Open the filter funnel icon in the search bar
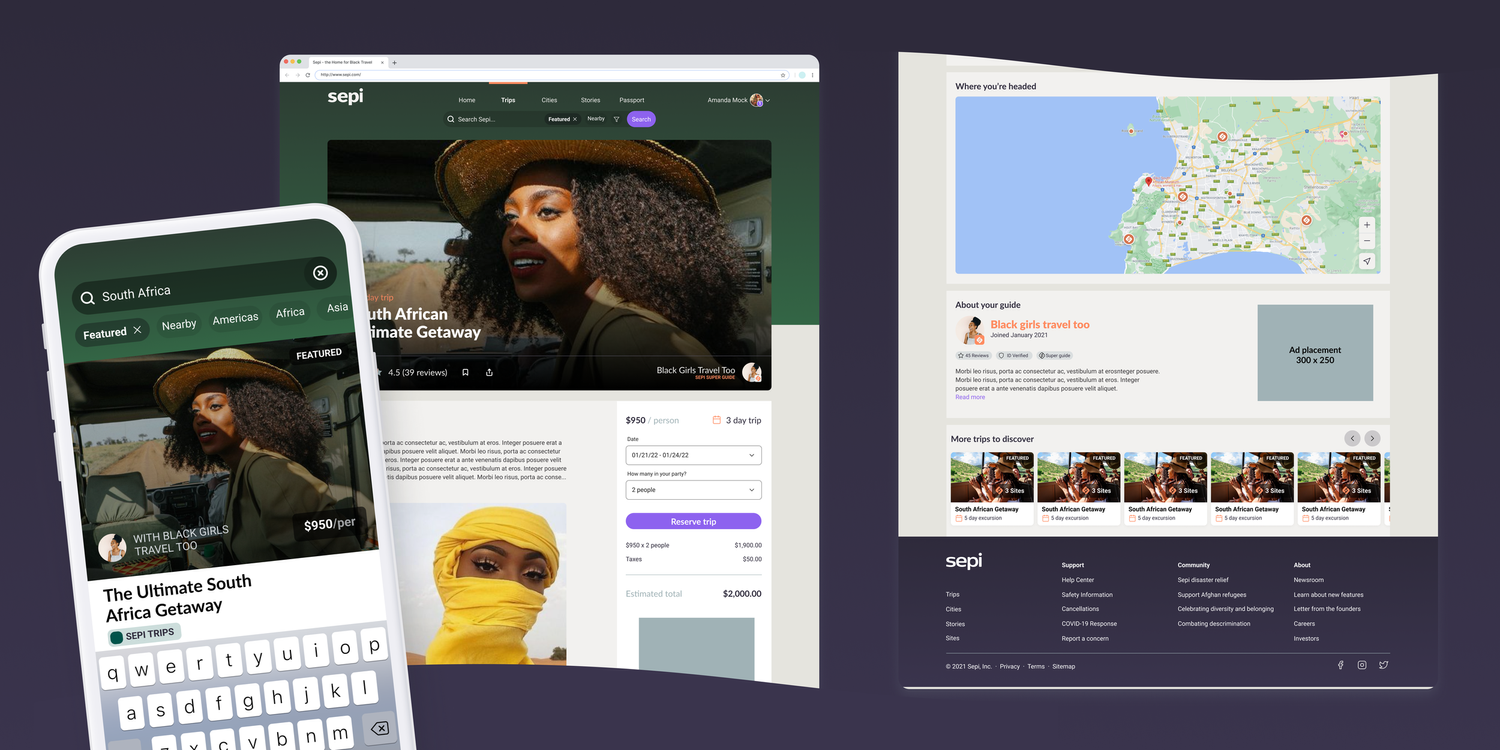 pyautogui.click(x=616, y=119)
